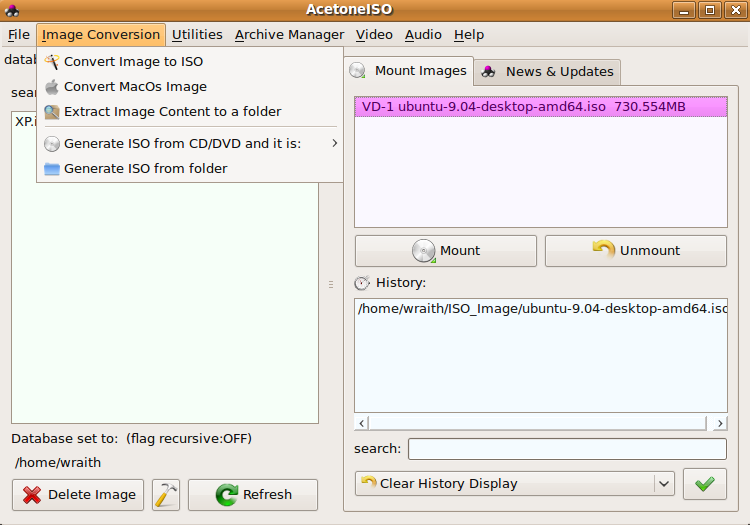This screenshot has width=750, height=525.
Task: Click the hammer options icon button
Action: [166, 495]
